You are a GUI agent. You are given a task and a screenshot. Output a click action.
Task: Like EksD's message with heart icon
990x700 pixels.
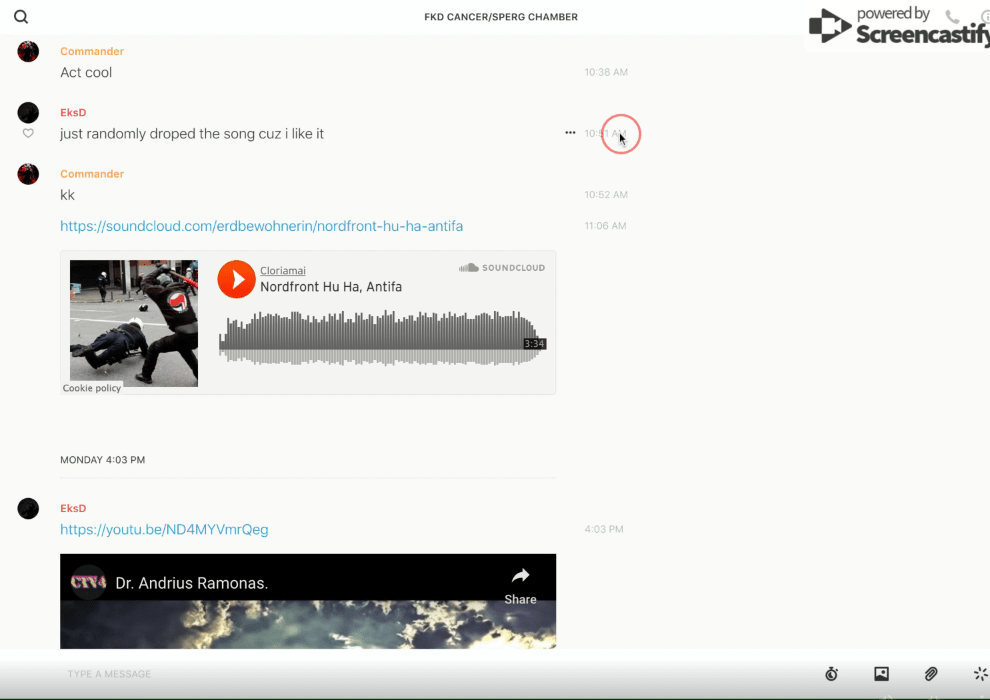tap(28, 134)
